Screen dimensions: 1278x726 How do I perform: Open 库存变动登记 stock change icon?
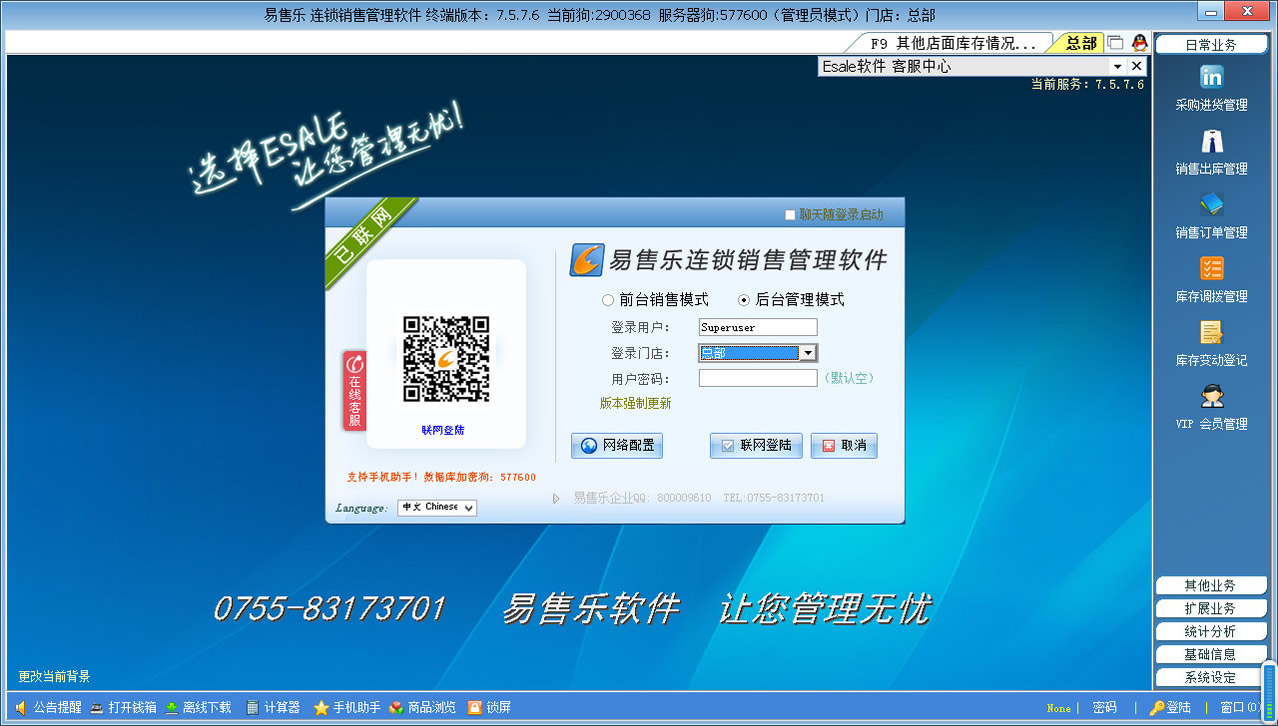(1211, 333)
